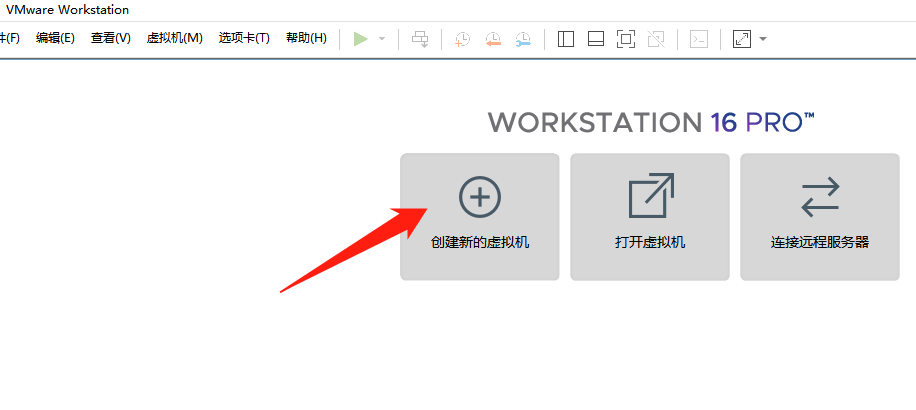Screen dimensions: 916x410
Task: Open the 查看(V) menu
Action: (x=110, y=39)
